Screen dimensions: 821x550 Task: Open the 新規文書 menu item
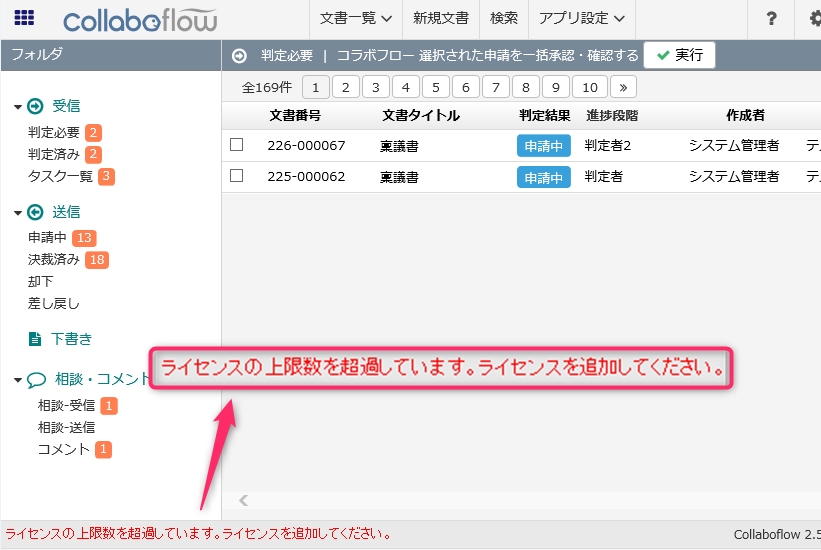click(440, 19)
